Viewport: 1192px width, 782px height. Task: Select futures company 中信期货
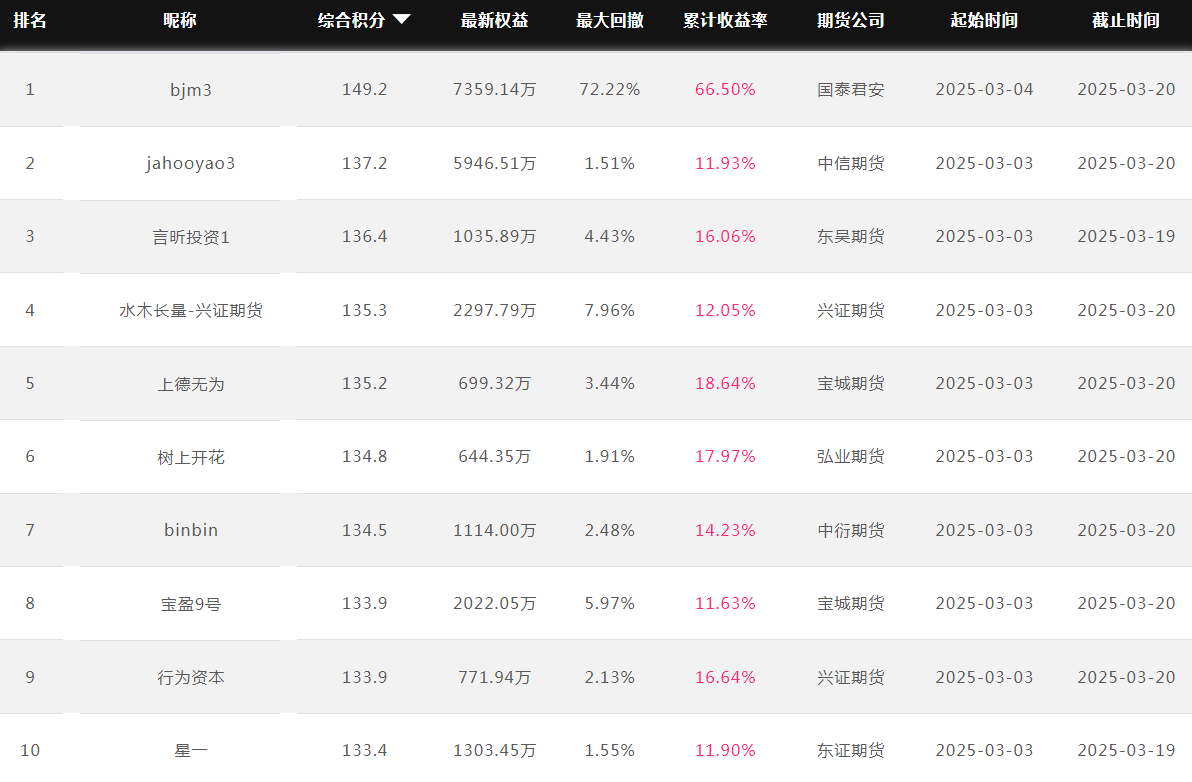tap(851, 163)
